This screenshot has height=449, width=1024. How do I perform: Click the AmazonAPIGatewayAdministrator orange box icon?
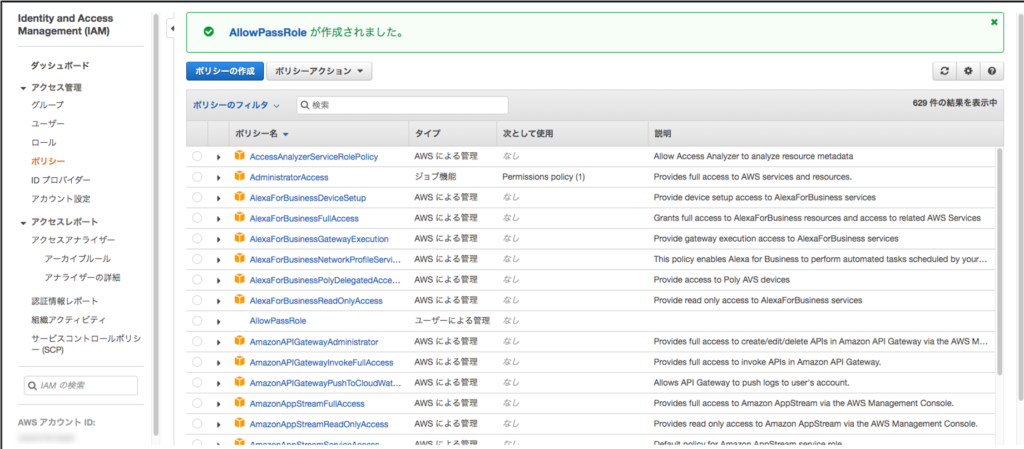[x=239, y=341]
